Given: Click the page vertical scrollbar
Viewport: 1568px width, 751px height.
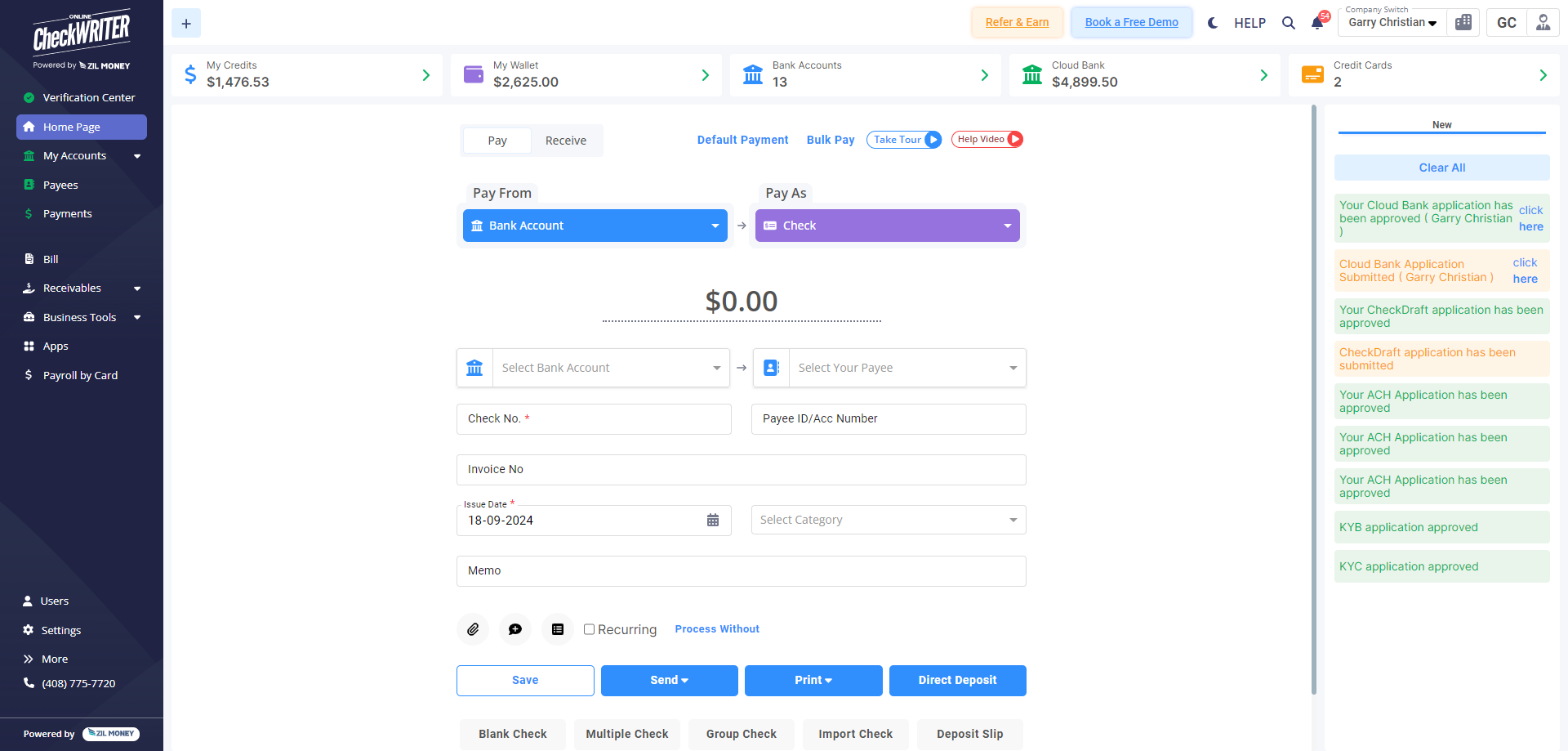Looking at the screenshot, I should (x=1314, y=399).
